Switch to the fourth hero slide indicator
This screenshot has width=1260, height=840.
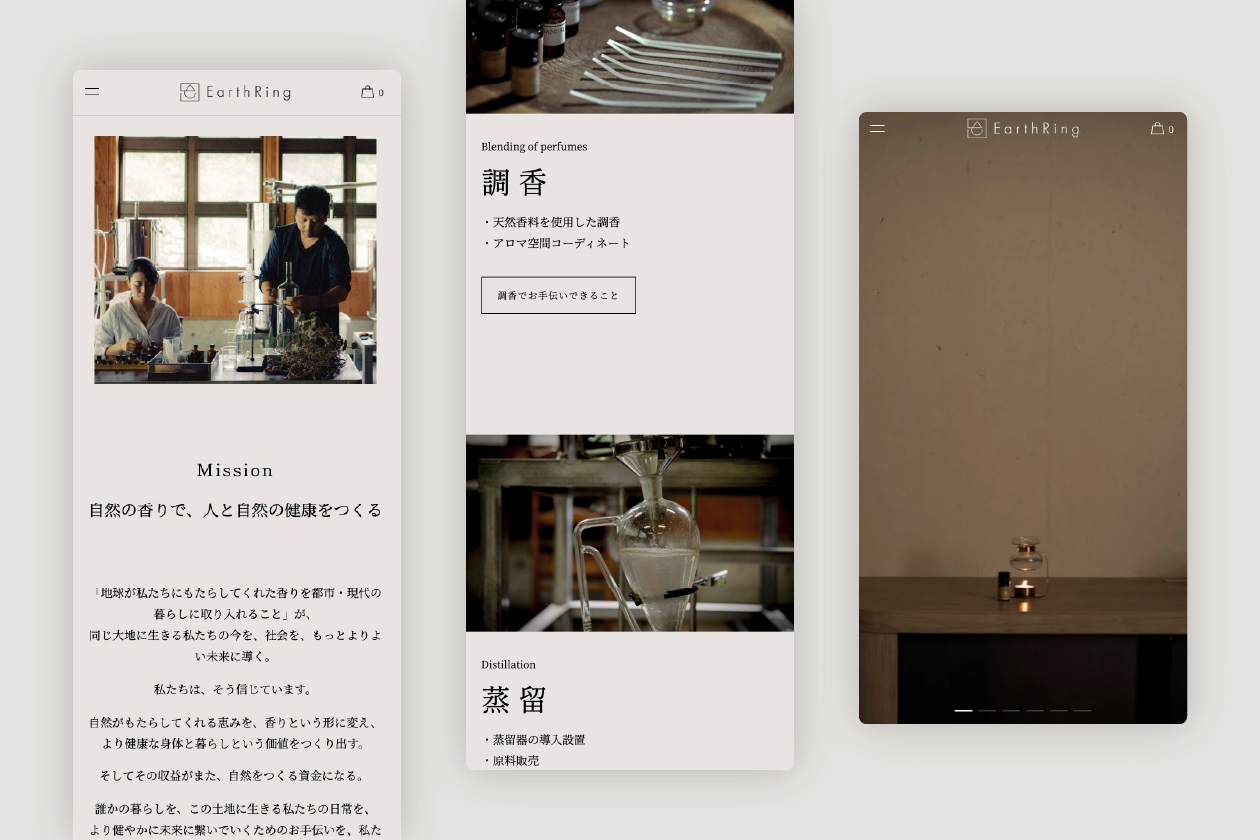1035,710
